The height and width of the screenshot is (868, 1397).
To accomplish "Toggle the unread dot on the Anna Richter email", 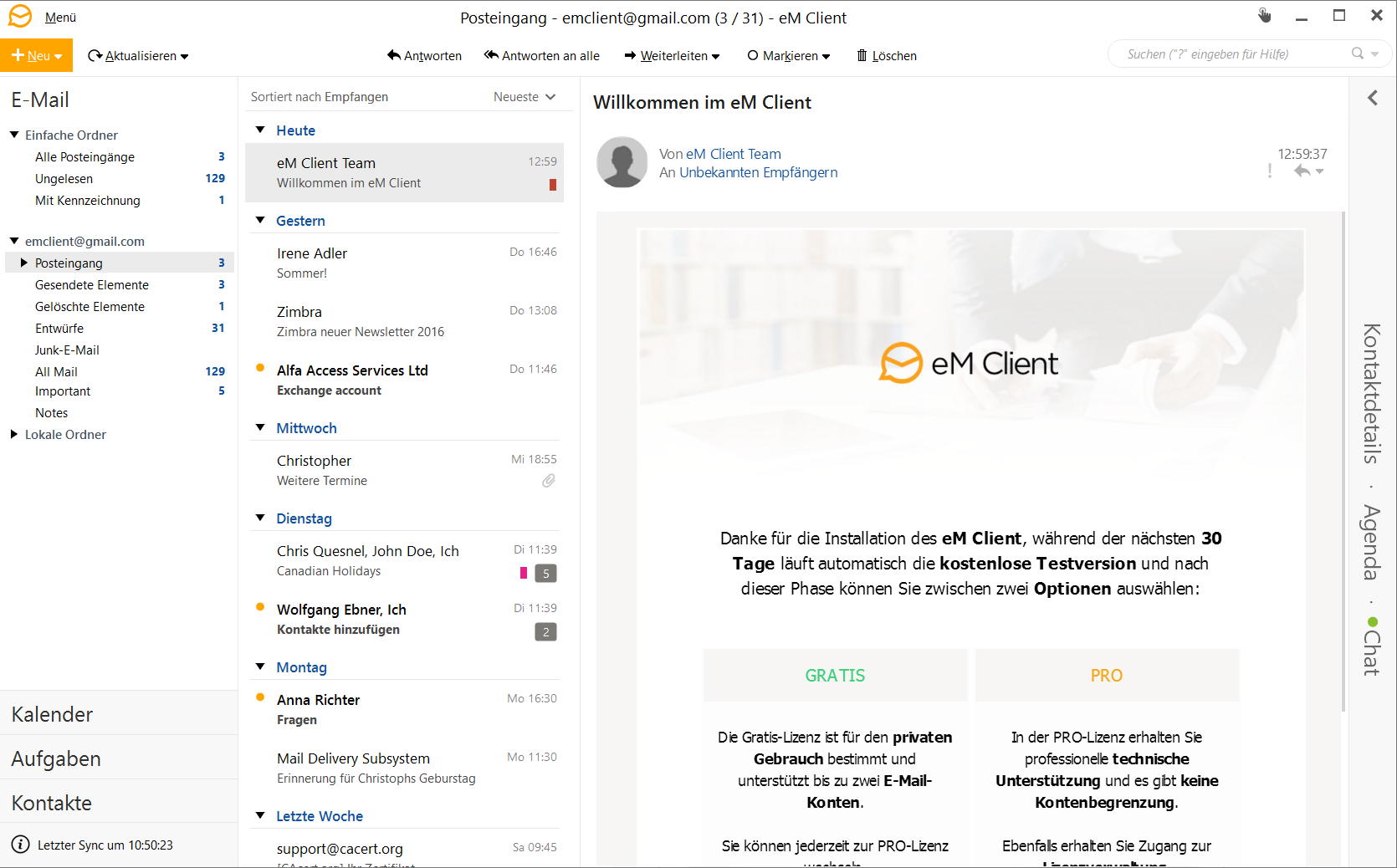I will pyautogui.click(x=260, y=697).
